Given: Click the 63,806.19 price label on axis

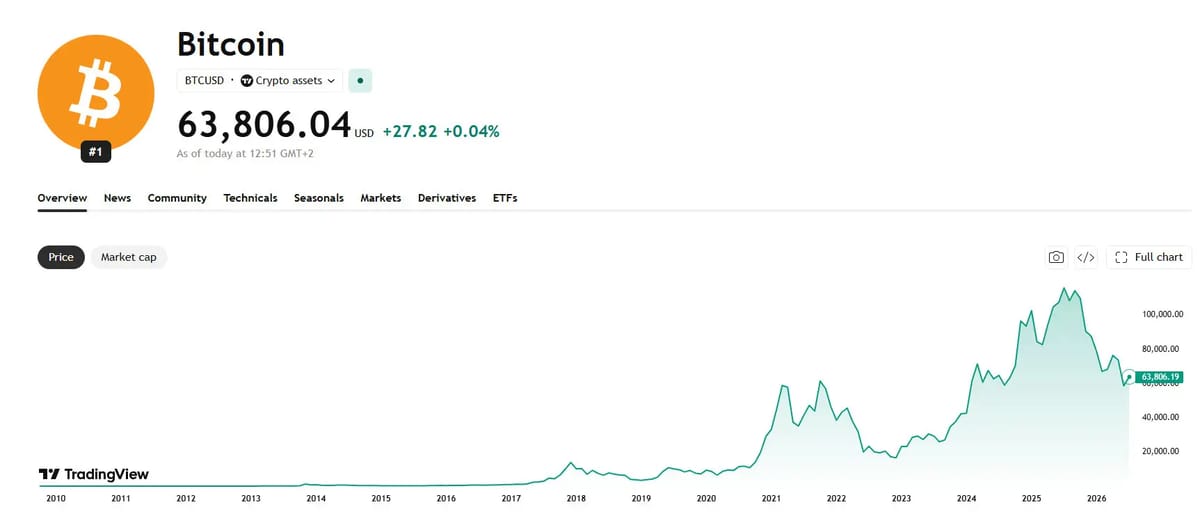Looking at the screenshot, I should (x=1160, y=377).
